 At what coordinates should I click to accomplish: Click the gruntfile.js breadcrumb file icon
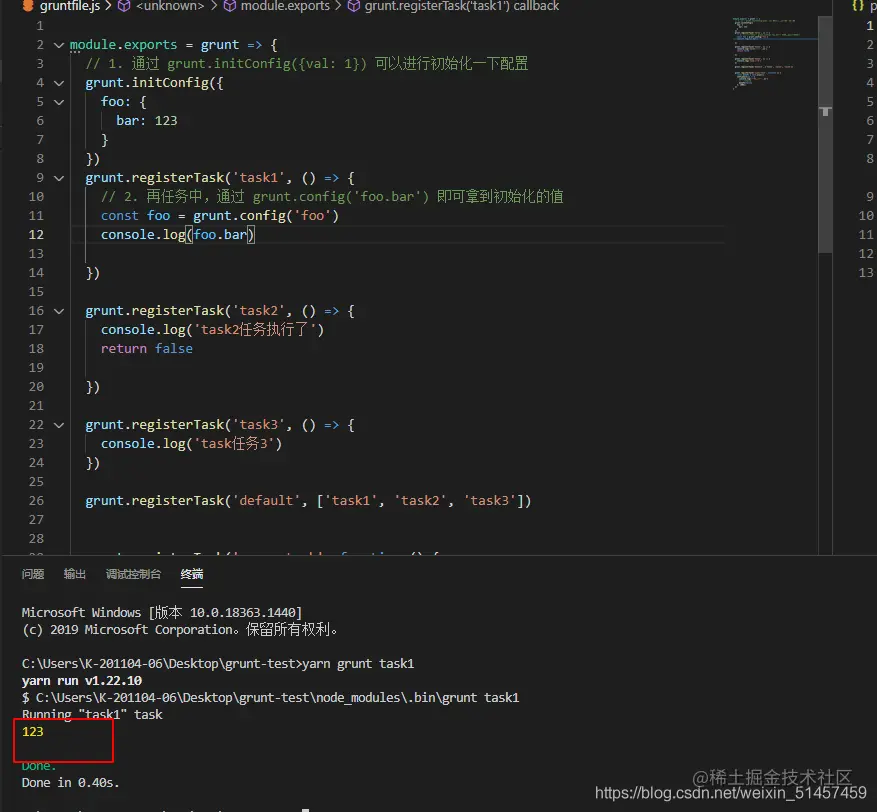point(27,6)
